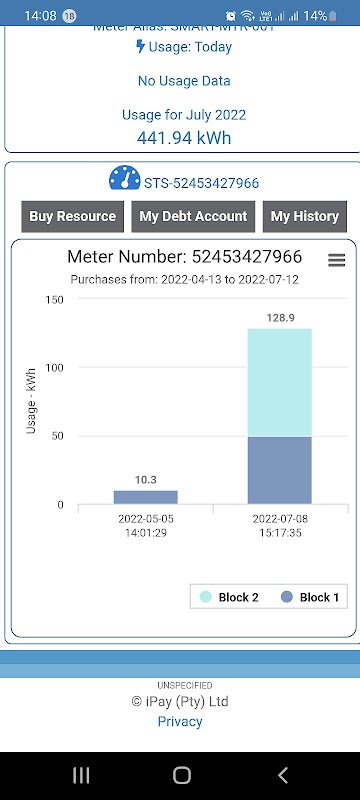Click the Usage: Today label

[x=190, y=47]
